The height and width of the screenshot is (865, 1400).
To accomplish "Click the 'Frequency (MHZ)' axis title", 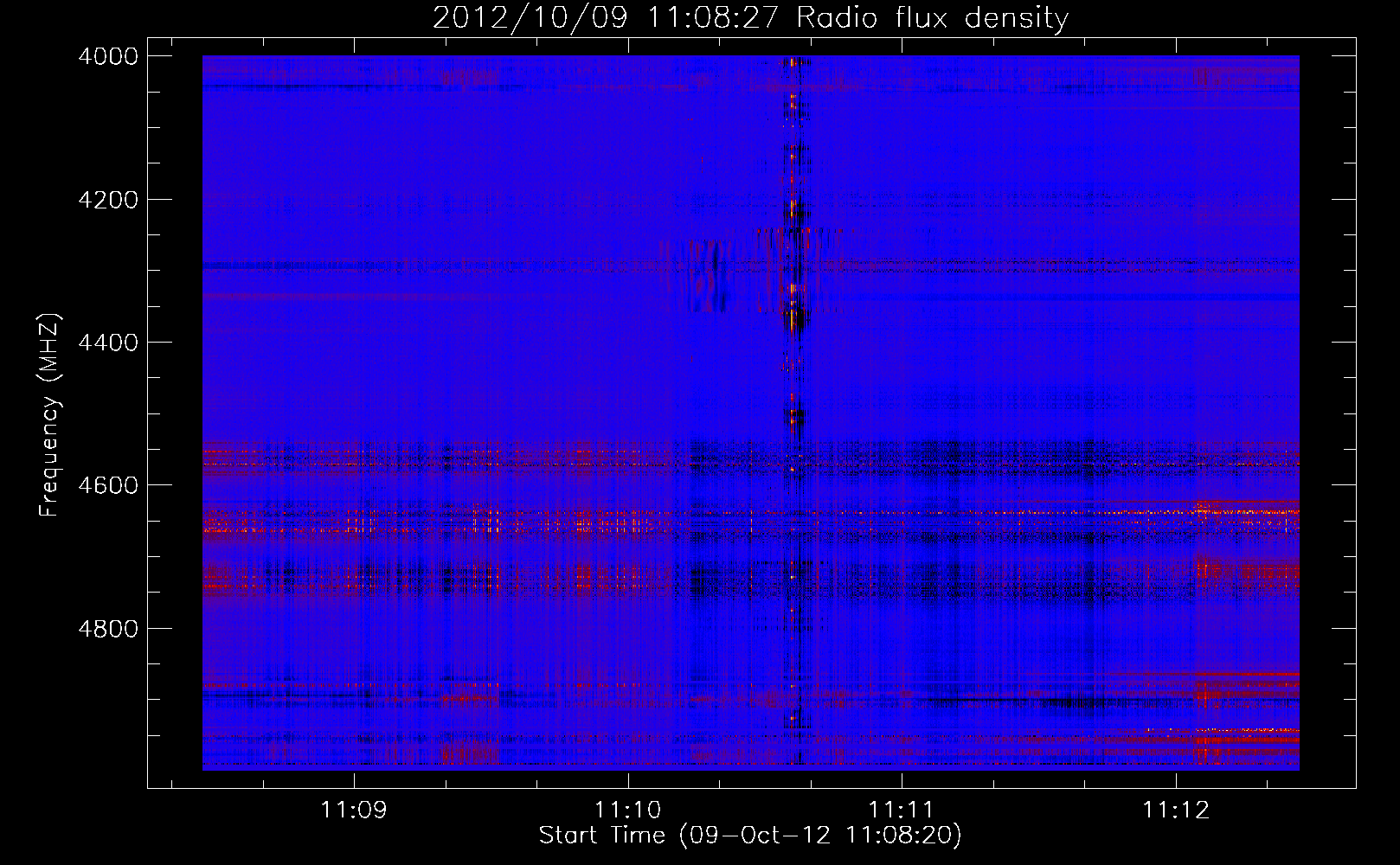I will point(50,415).
